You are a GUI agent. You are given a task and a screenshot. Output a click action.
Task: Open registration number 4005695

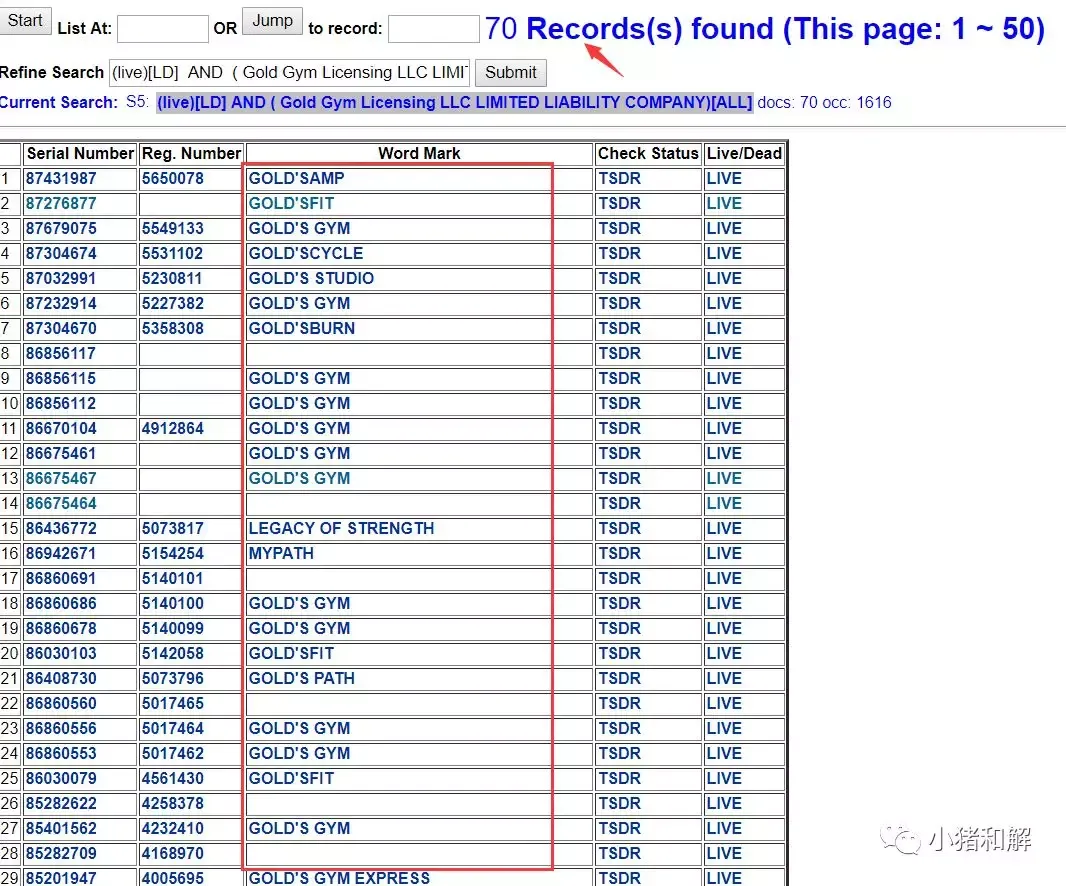(x=173, y=878)
